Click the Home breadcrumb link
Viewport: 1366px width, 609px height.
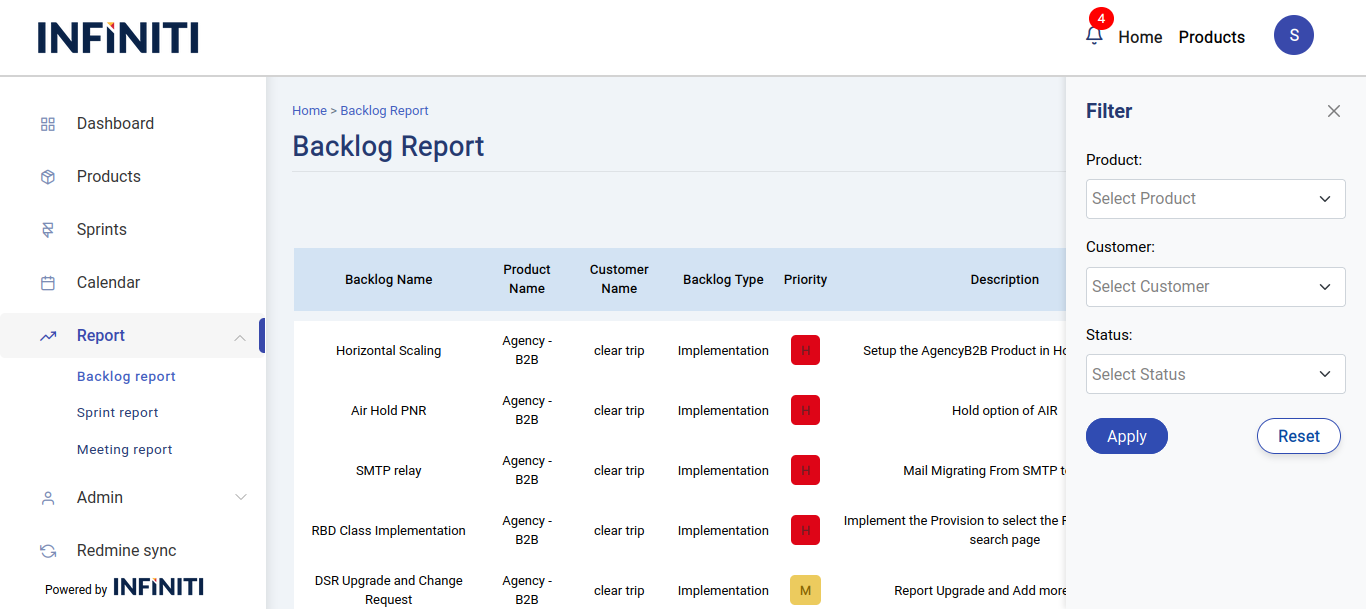(309, 111)
